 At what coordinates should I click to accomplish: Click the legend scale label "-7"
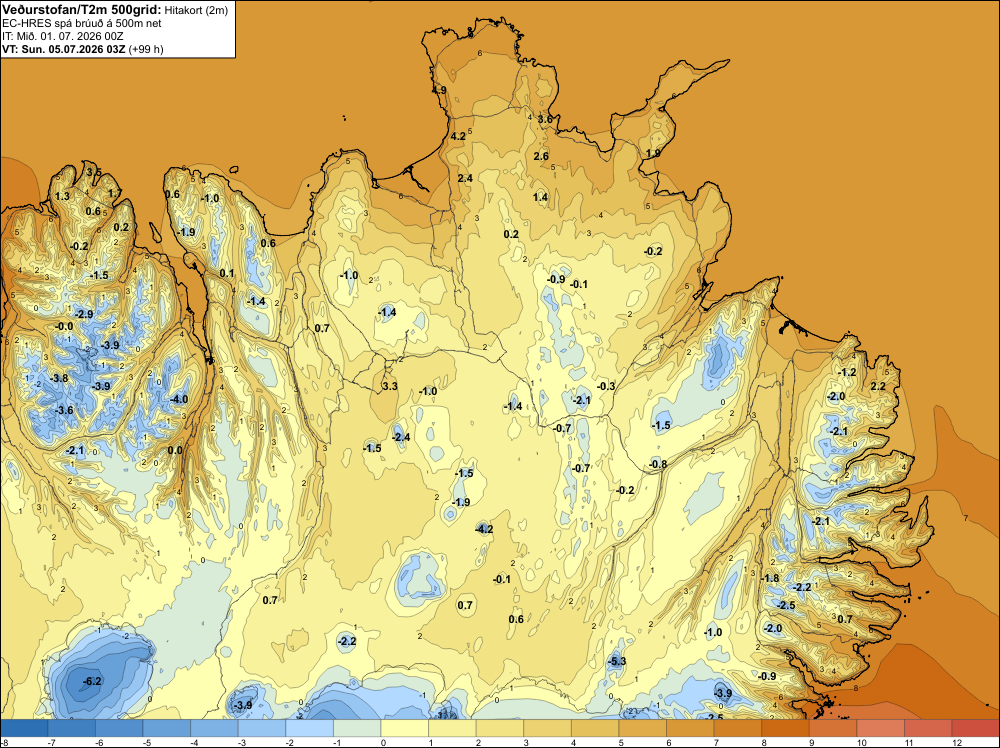50,742
